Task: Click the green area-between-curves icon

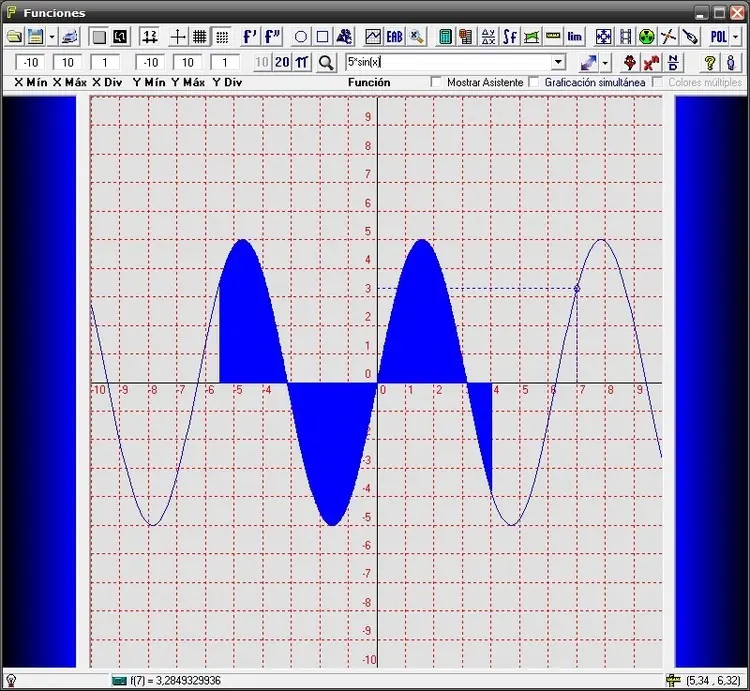Action: tap(531, 36)
